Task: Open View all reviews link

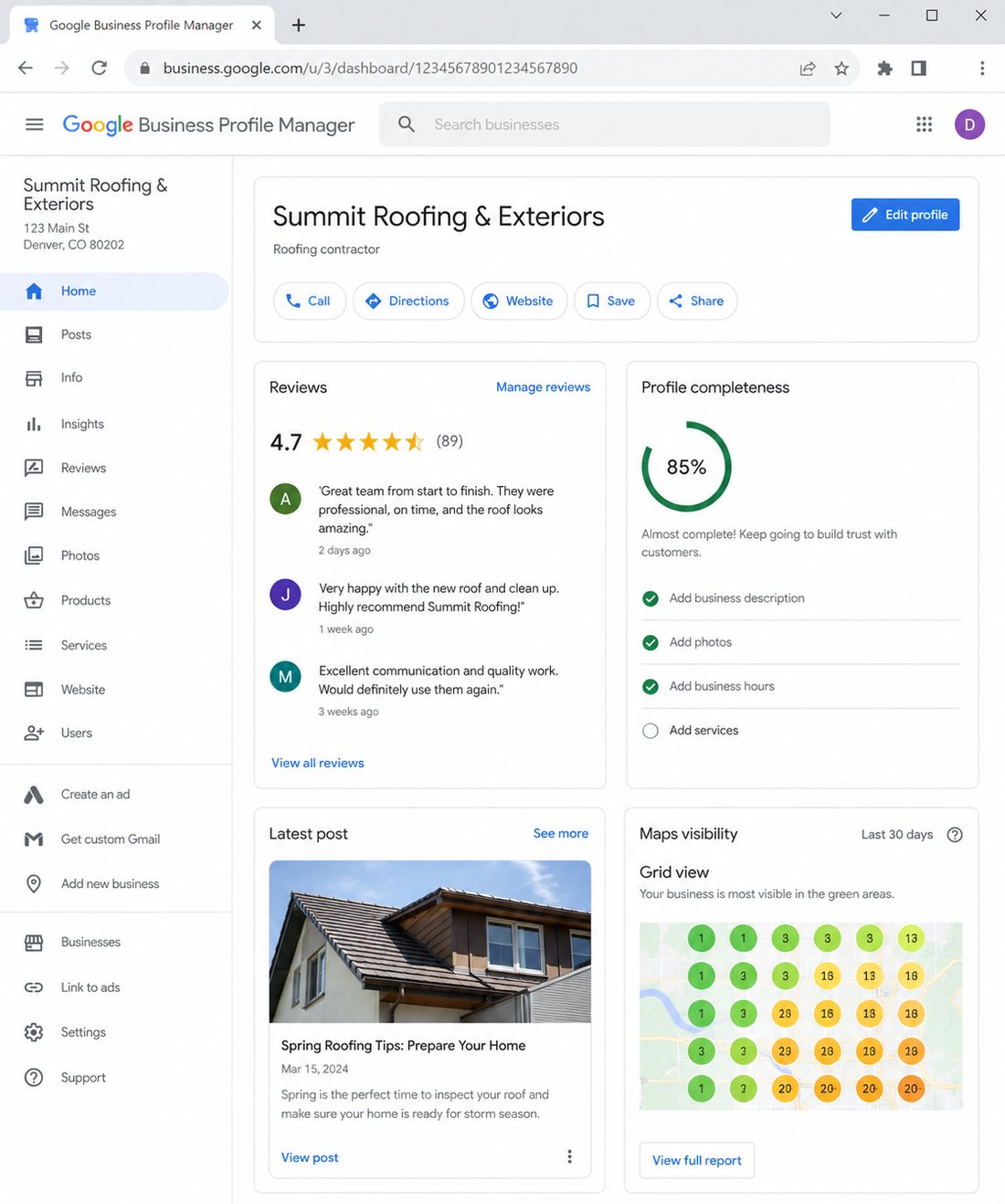Action: pyautogui.click(x=318, y=763)
